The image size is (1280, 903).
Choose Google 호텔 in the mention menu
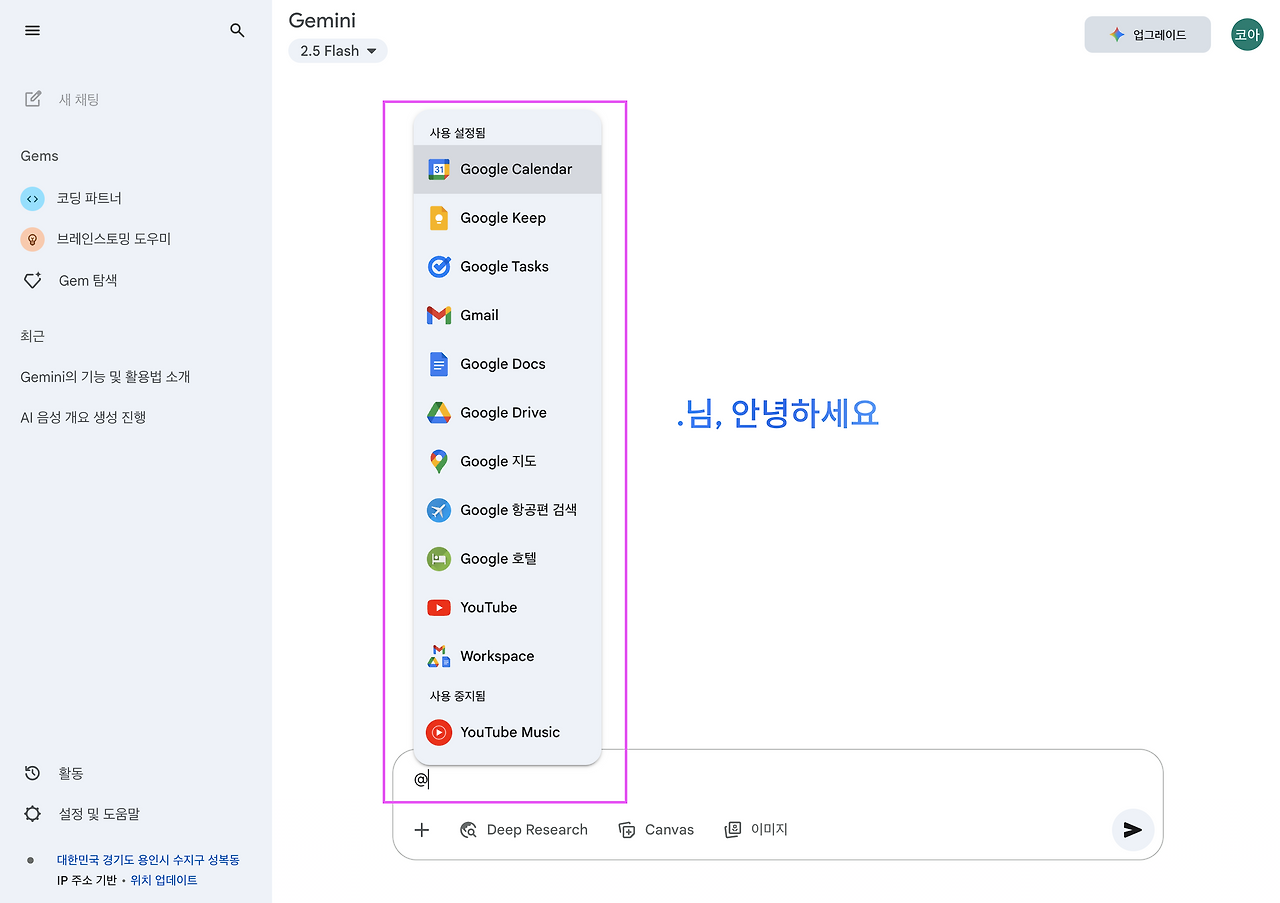(x=507, y=559)
